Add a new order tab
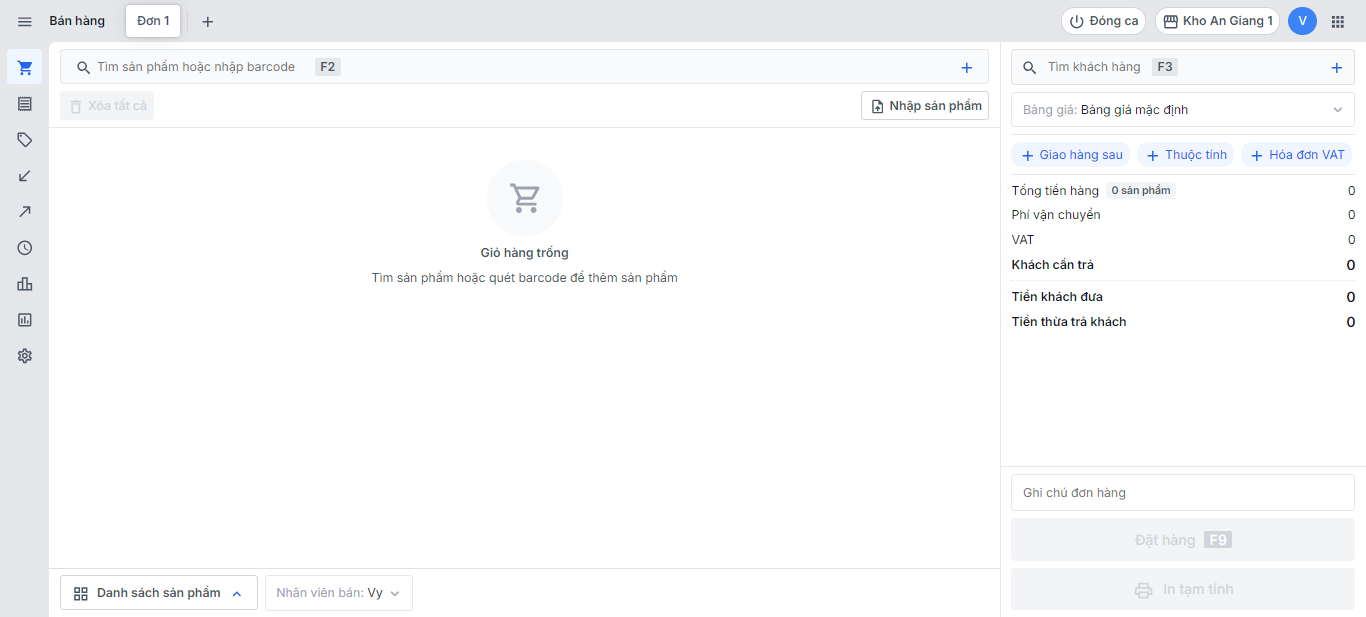1366x617 pixels. point(208,21)
